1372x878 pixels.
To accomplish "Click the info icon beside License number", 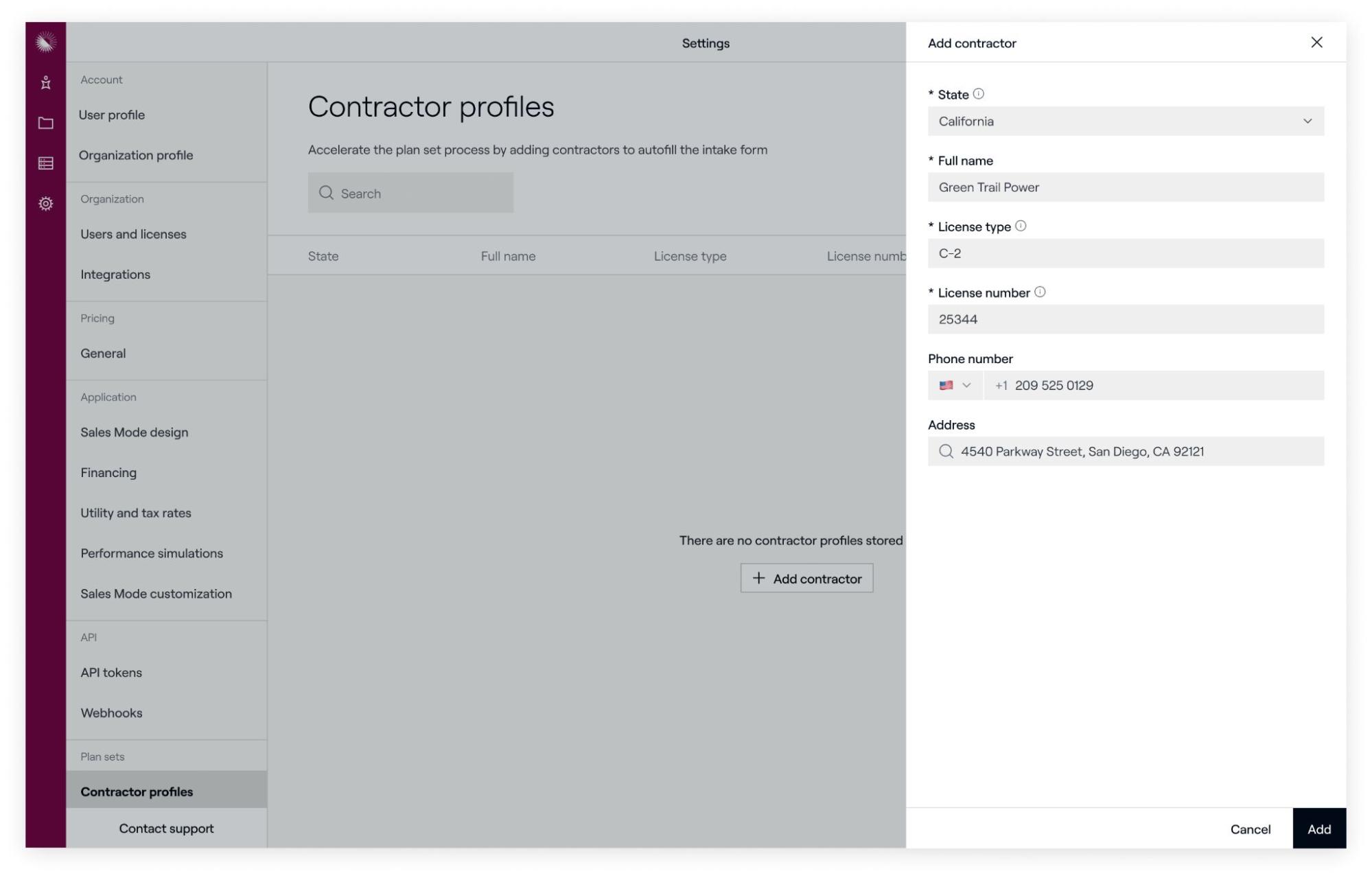I will (1040, 292).
